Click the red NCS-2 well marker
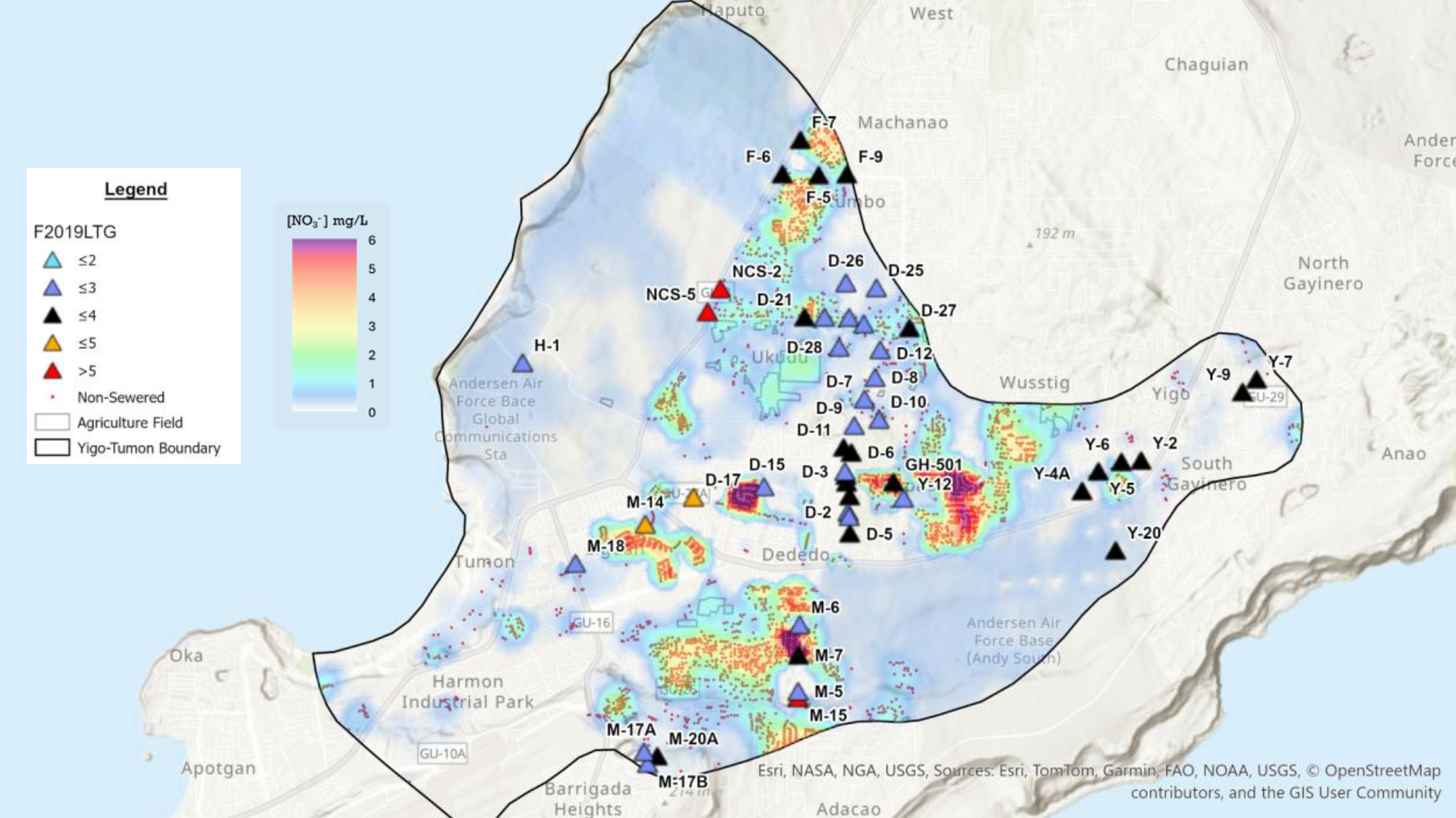Viewport: 1456px width, 818px height. pyautogui.click(x=720, y=290)
